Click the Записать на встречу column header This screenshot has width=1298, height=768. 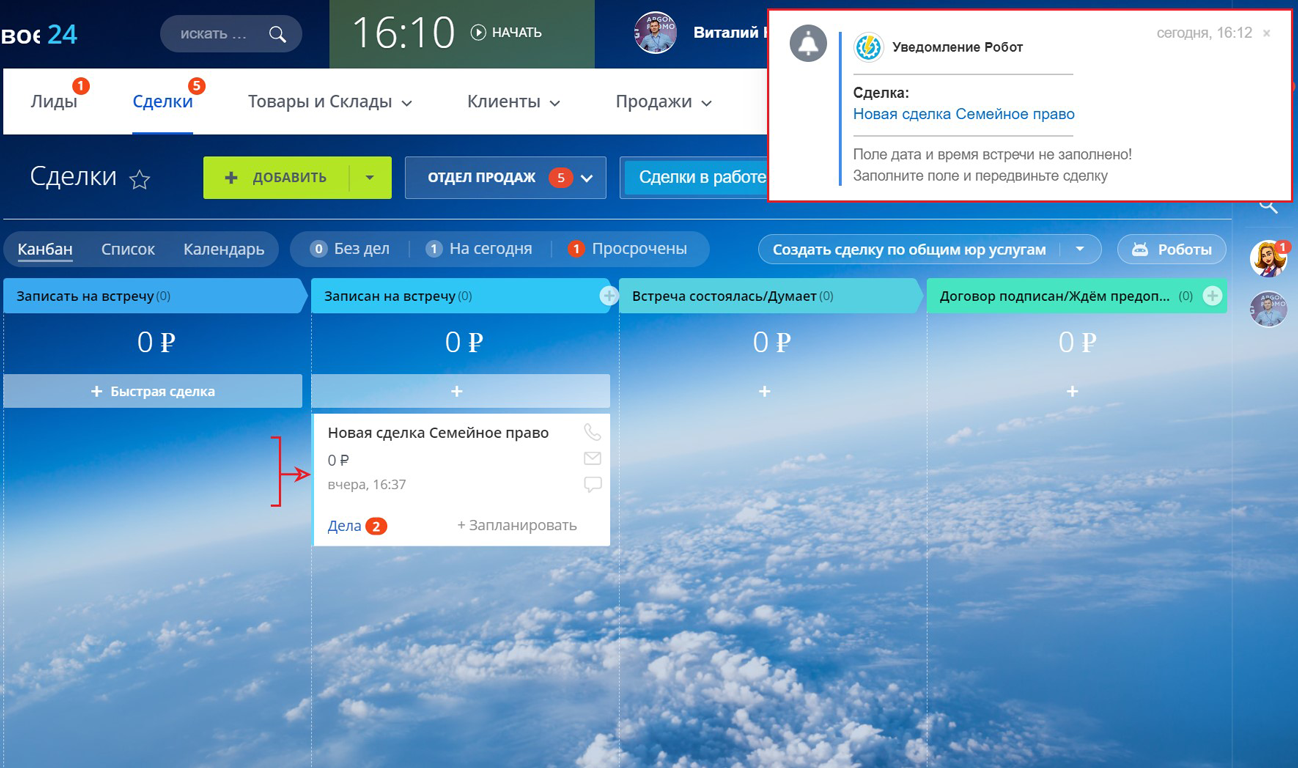(x=155, y=296)
